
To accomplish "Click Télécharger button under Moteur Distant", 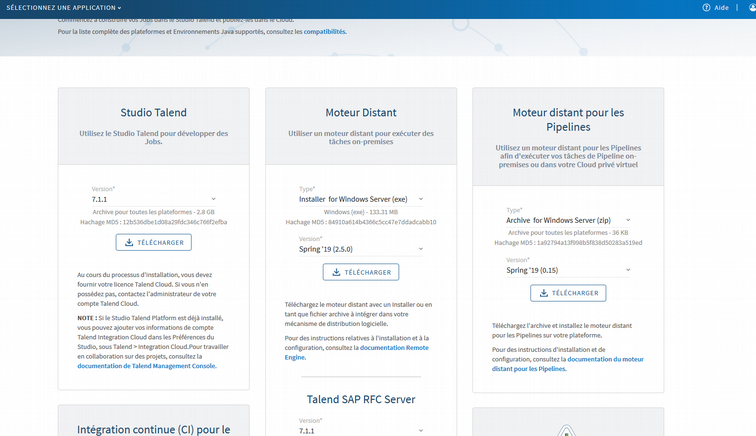I will pyautogui.click(x=361, y=272).
